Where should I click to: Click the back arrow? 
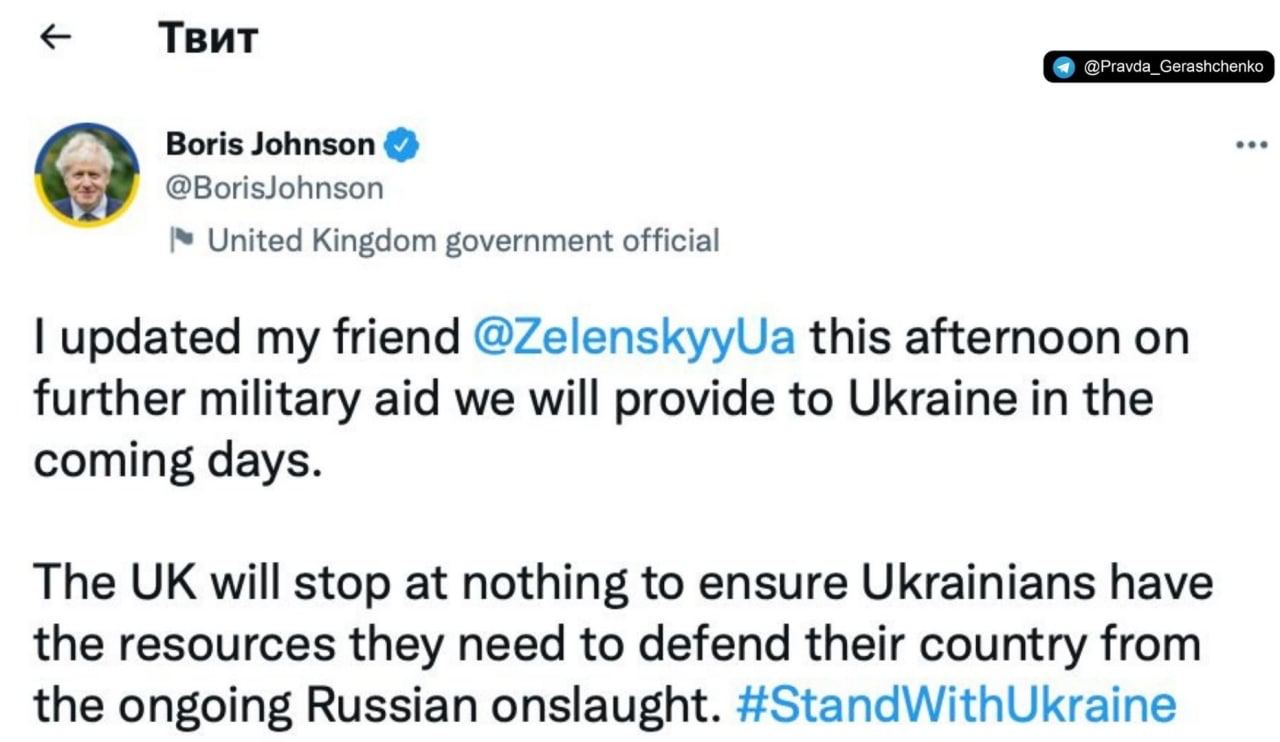click(x=54, y=37)
